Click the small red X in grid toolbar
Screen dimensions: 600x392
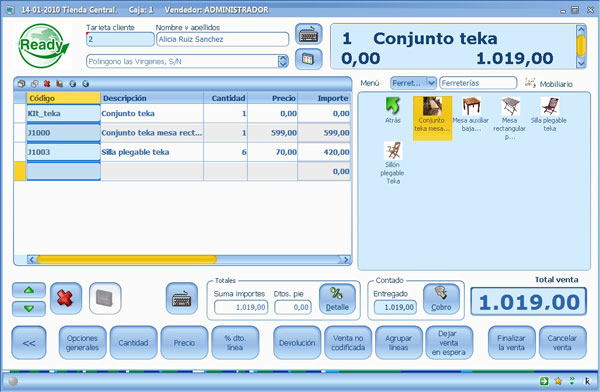point(47,83)
